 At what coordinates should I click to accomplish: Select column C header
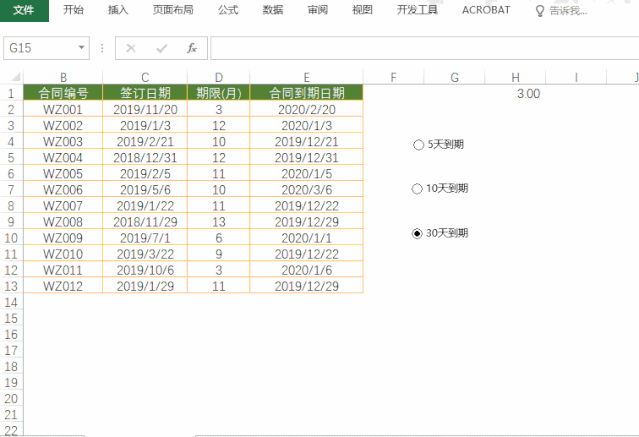pyautogui.click(x=145, y=77)
